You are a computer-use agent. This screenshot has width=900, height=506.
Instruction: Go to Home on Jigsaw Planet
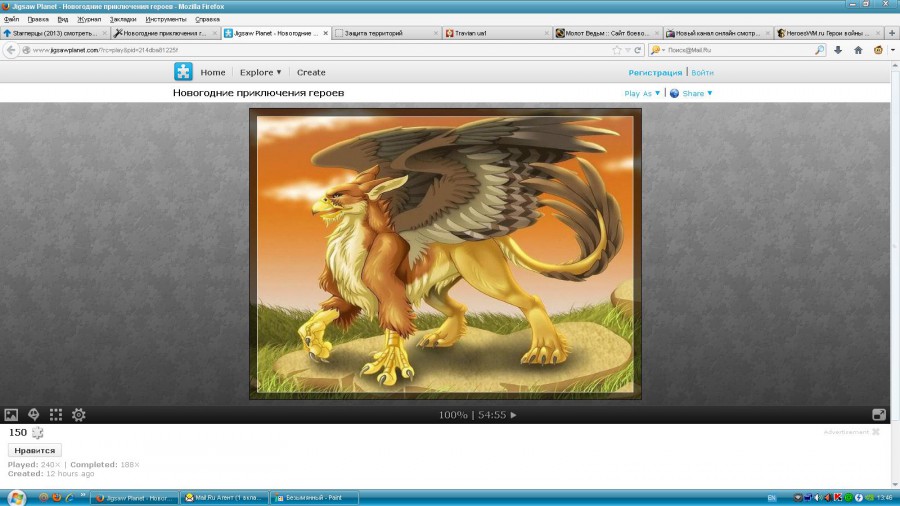point(213,72)
